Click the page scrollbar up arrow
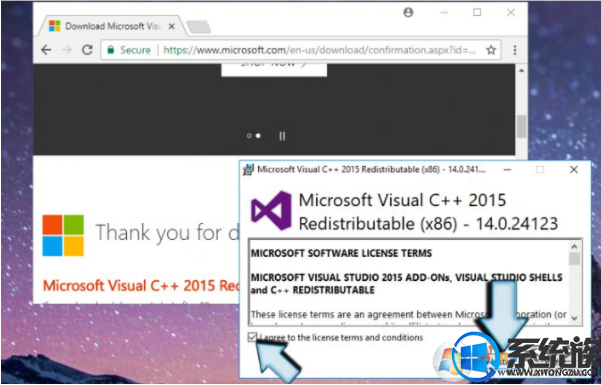 521,71
